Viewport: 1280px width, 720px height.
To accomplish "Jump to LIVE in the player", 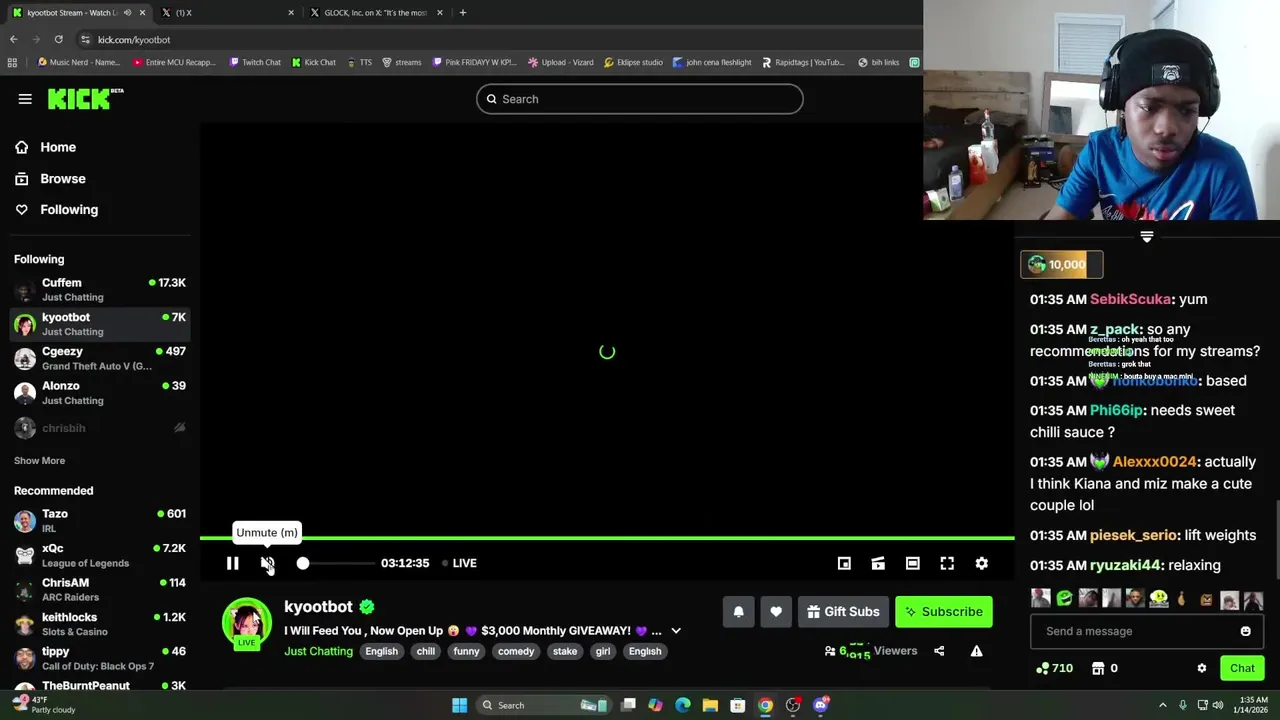I will point(460,563).
